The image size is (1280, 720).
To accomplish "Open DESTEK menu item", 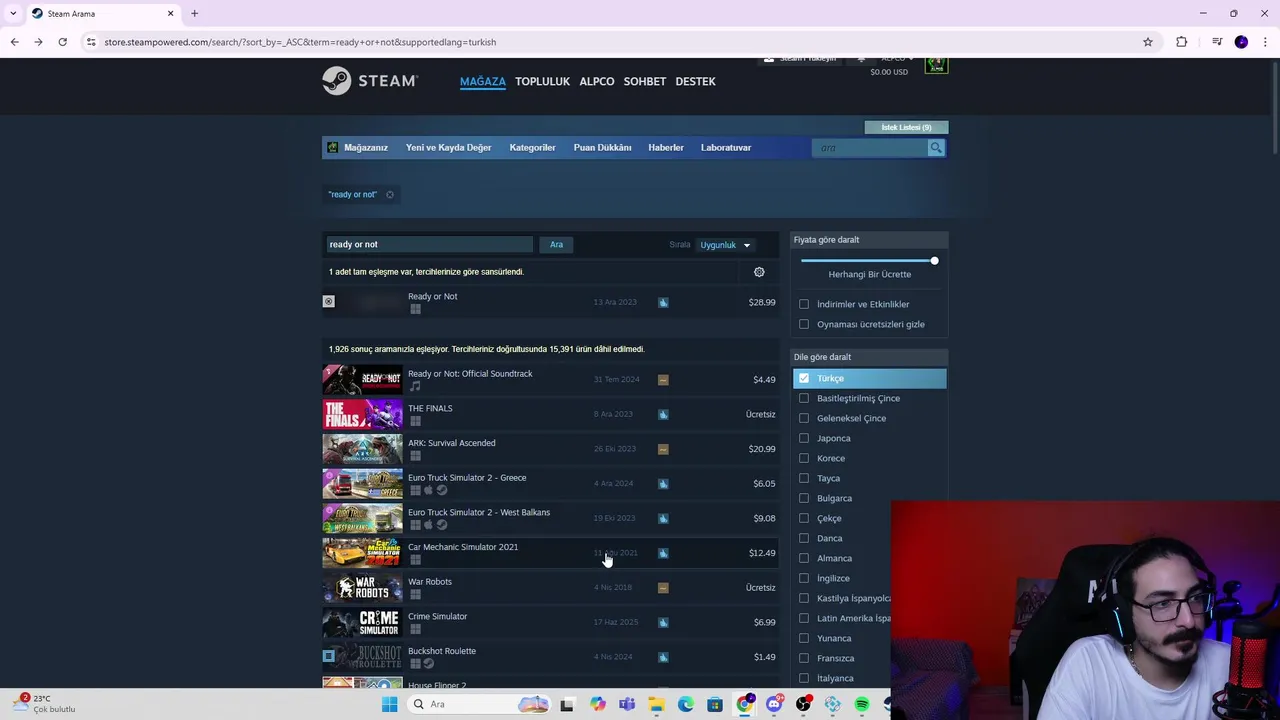I will [x=695, y=81].
